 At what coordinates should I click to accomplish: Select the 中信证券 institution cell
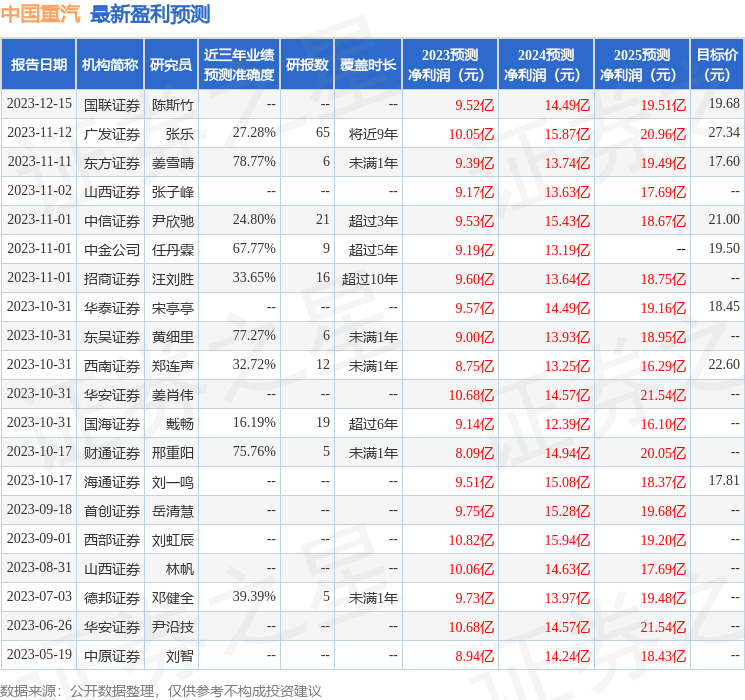click(112, 221)
